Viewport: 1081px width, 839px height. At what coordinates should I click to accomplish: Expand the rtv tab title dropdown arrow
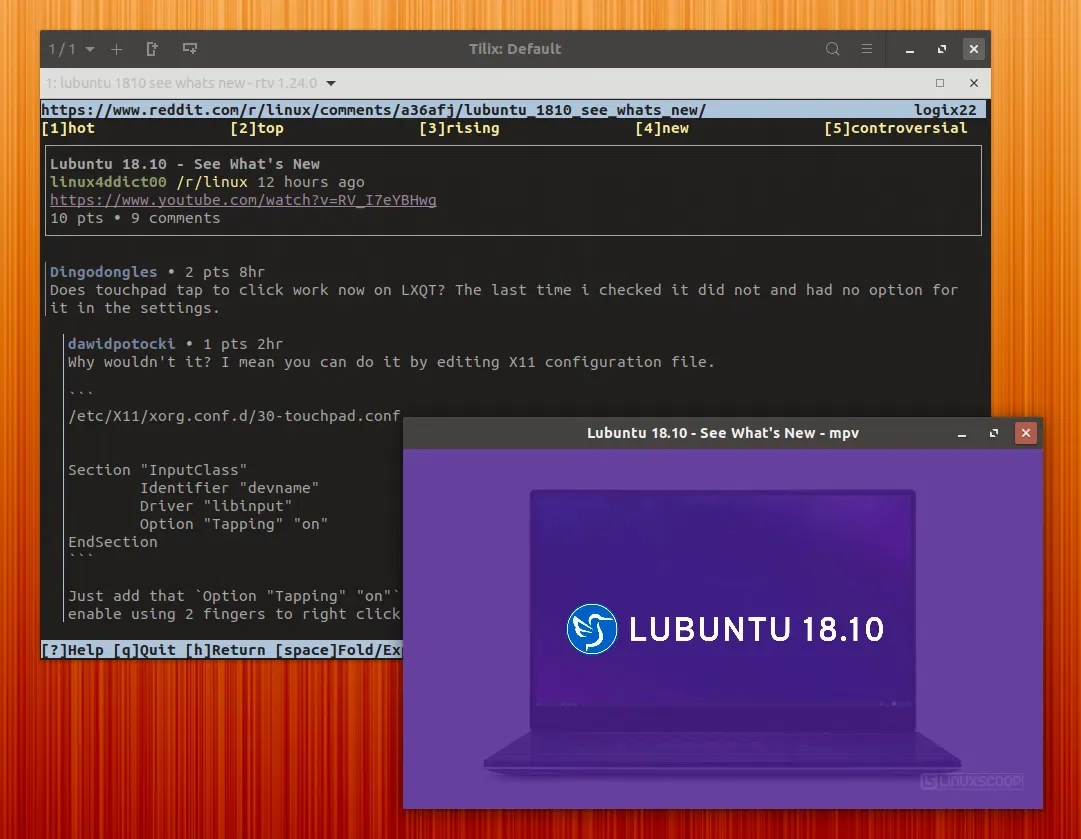pyautogui.click(x=330, y=83)
